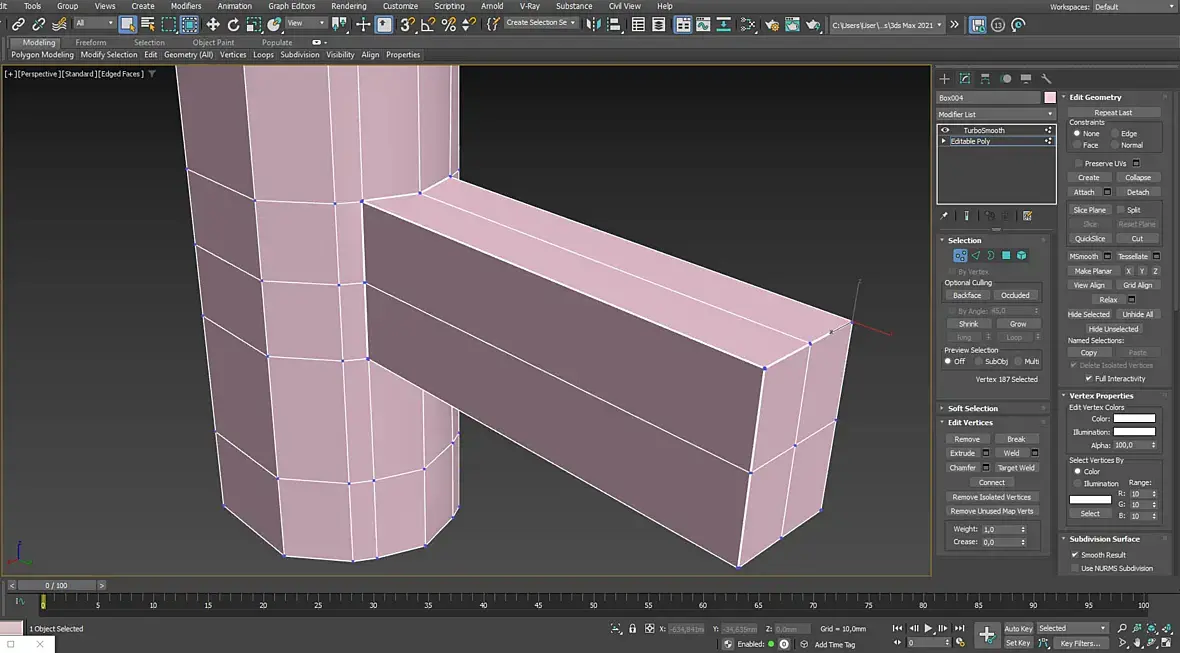Open the Rendering menu

(x=348, y=6)
